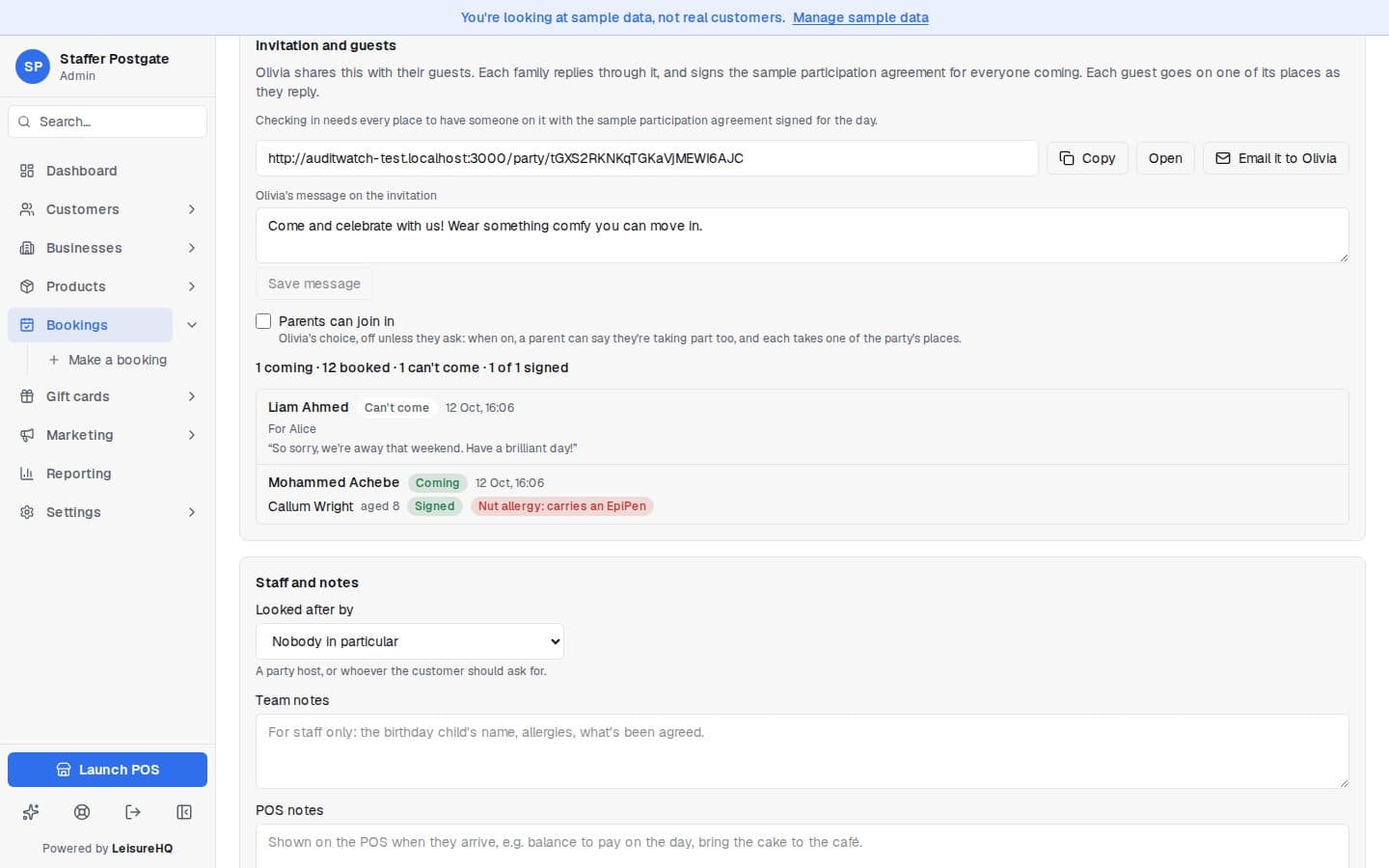Expand the Businesses submenu chevron
1389x868 pixels.
tap(192, 248)
